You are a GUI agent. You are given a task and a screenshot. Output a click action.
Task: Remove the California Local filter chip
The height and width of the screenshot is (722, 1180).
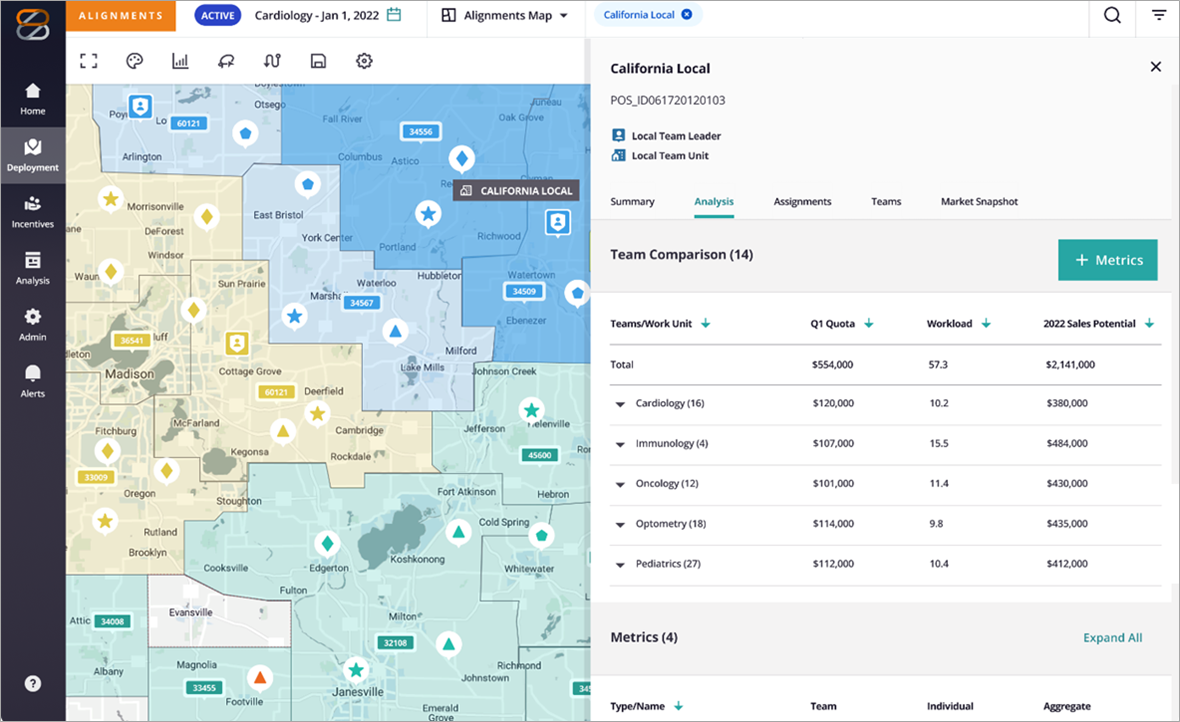pyautogui.click(x=686, y=15)
